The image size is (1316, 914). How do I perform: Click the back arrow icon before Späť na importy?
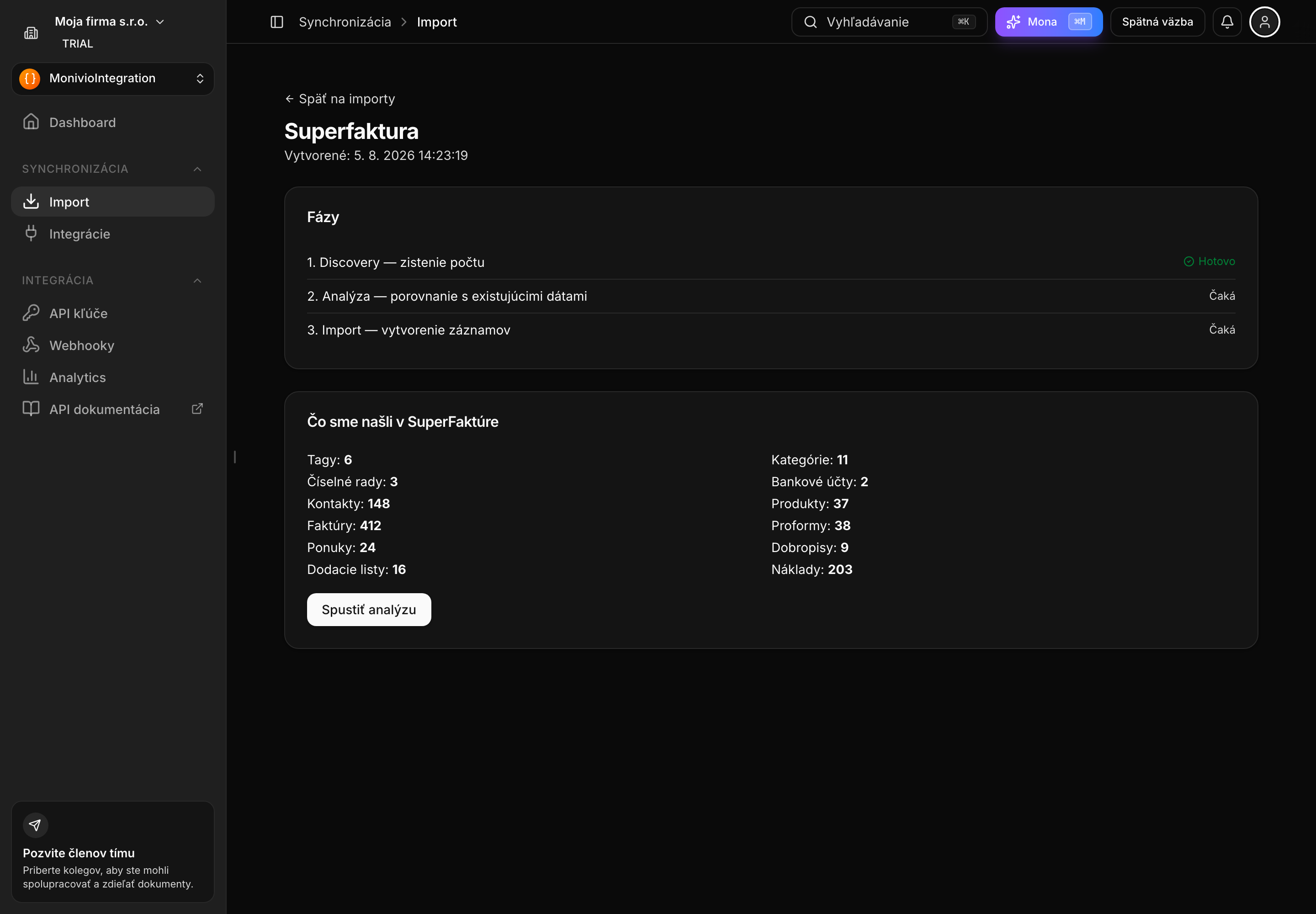click(289, 99)
